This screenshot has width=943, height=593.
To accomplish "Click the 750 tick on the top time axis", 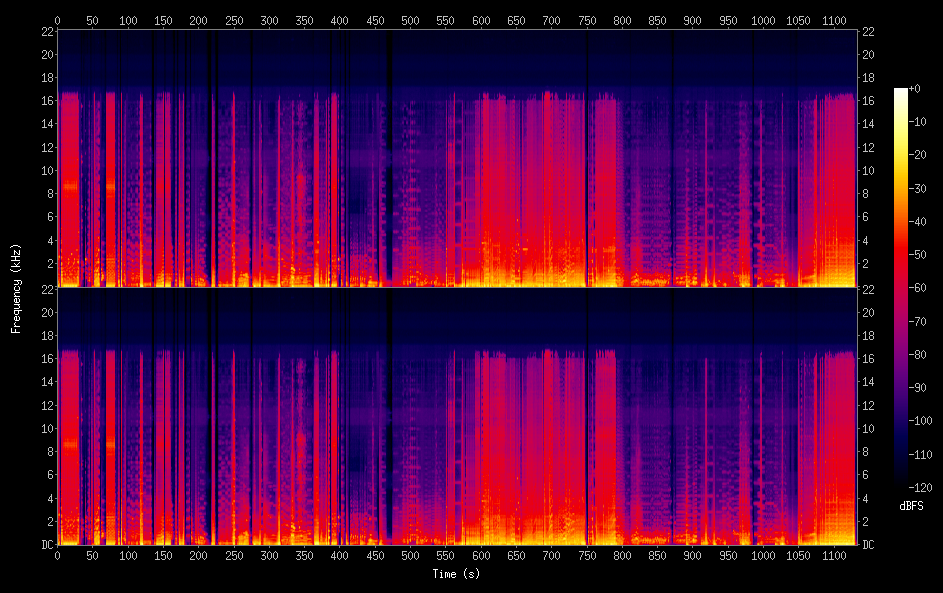I will [587, 20].
